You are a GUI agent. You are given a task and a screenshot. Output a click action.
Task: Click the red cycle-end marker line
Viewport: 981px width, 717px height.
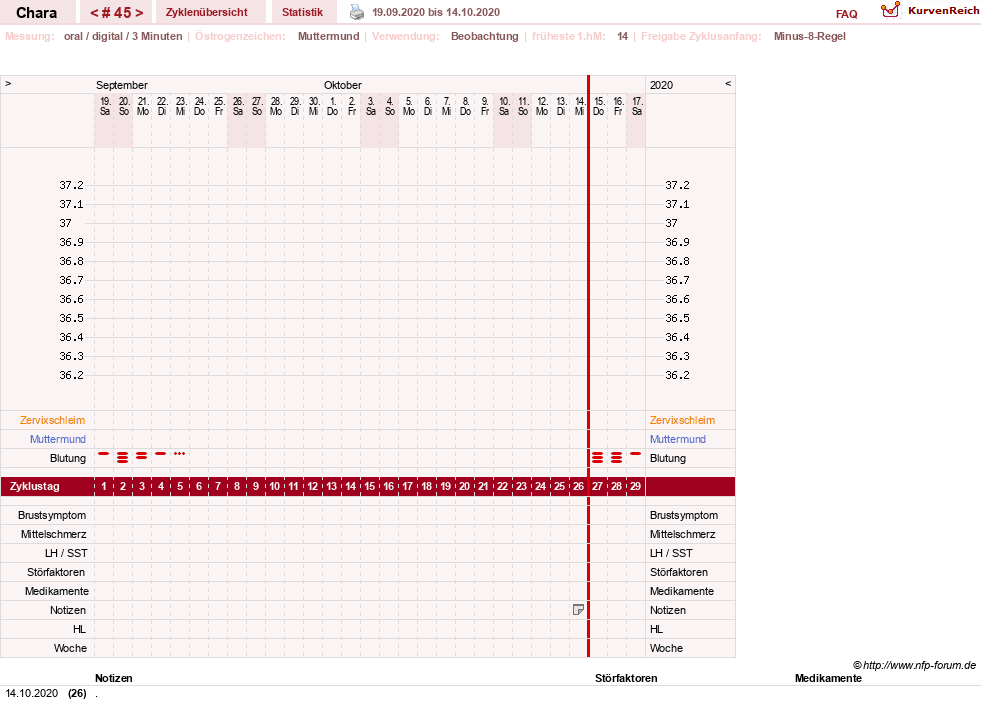589,366
